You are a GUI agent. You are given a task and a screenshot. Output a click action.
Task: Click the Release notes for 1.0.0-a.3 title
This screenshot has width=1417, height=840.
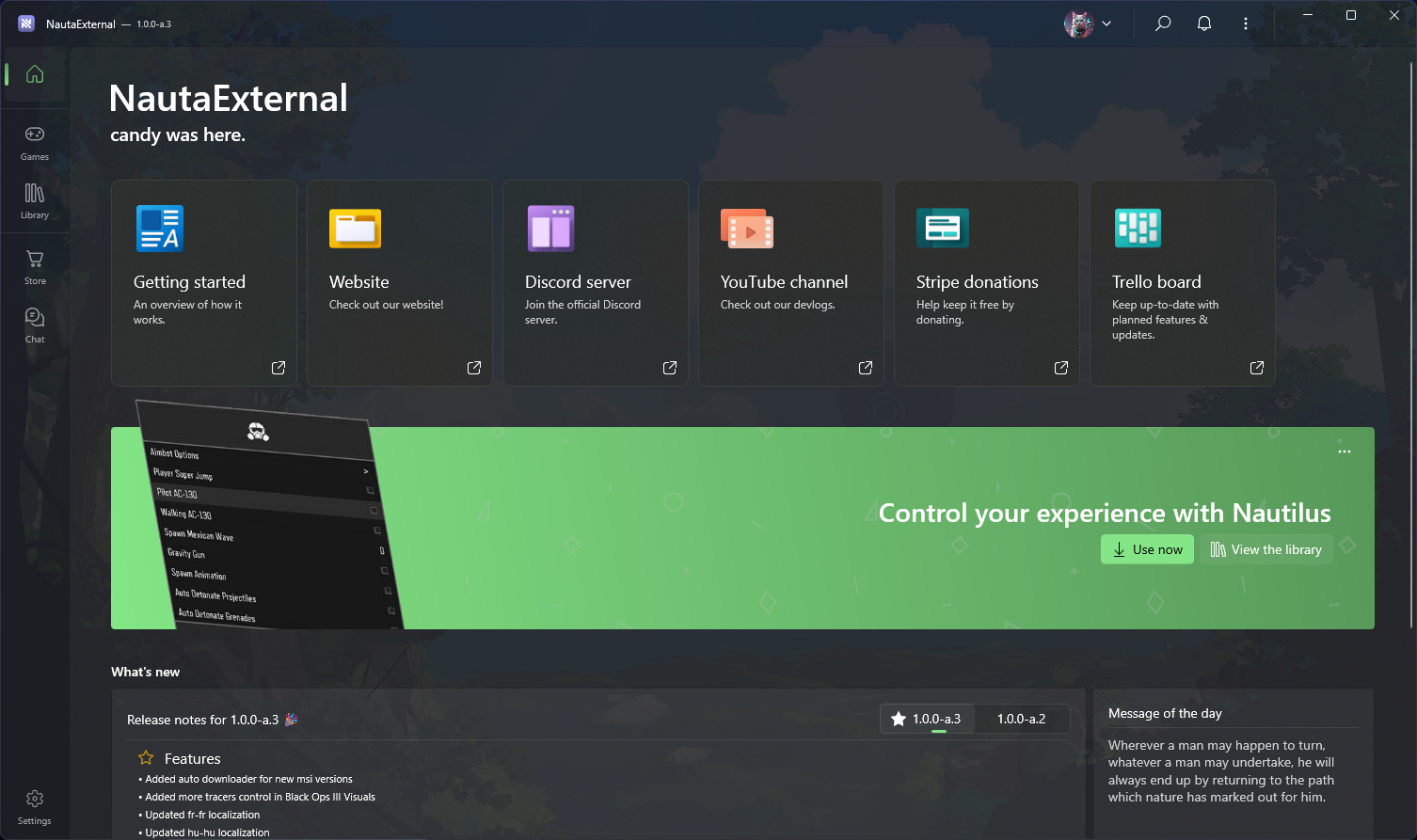click(202, 720)
